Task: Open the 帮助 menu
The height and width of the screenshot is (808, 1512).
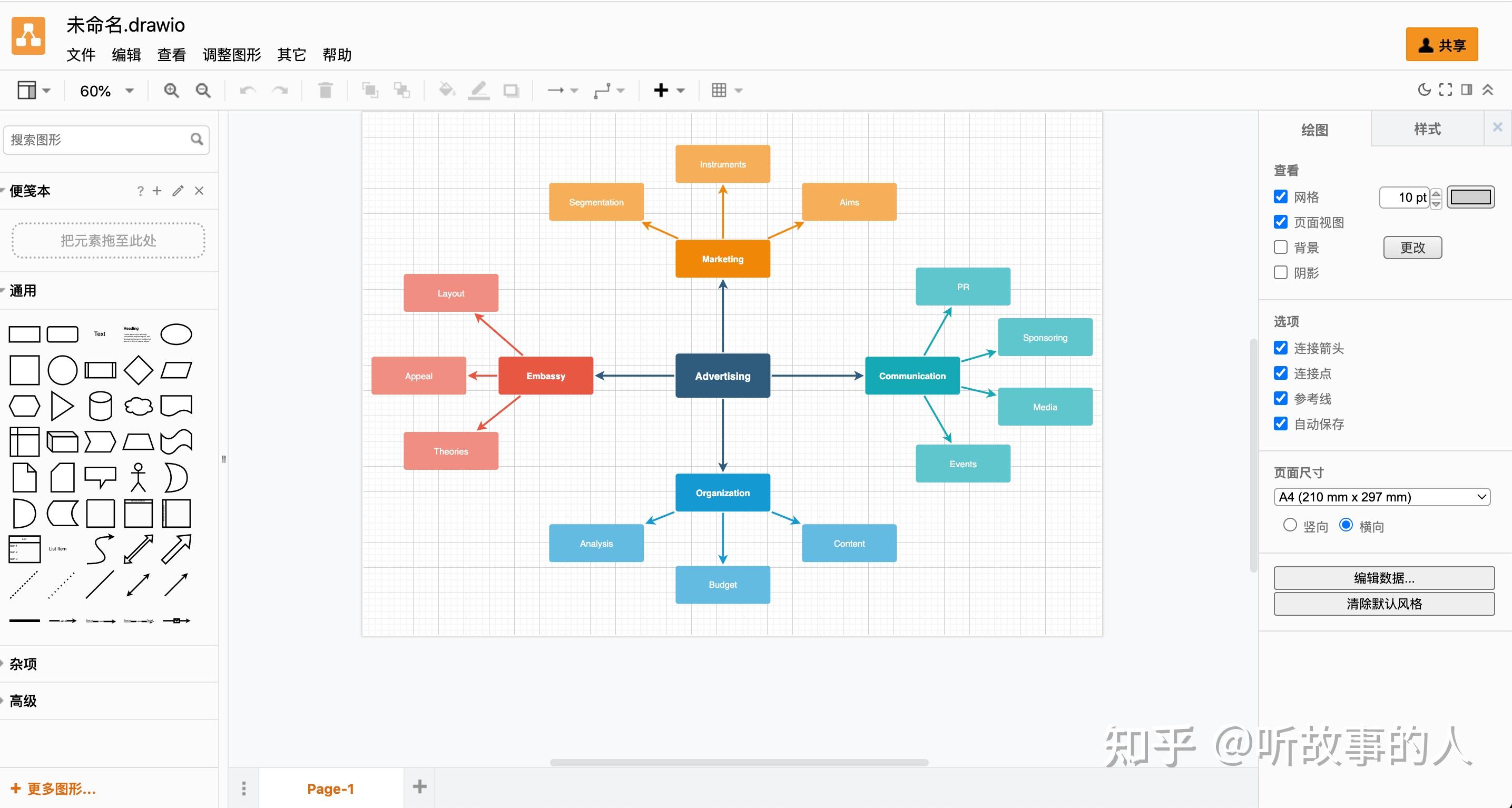Action: (x=337, y=55)
